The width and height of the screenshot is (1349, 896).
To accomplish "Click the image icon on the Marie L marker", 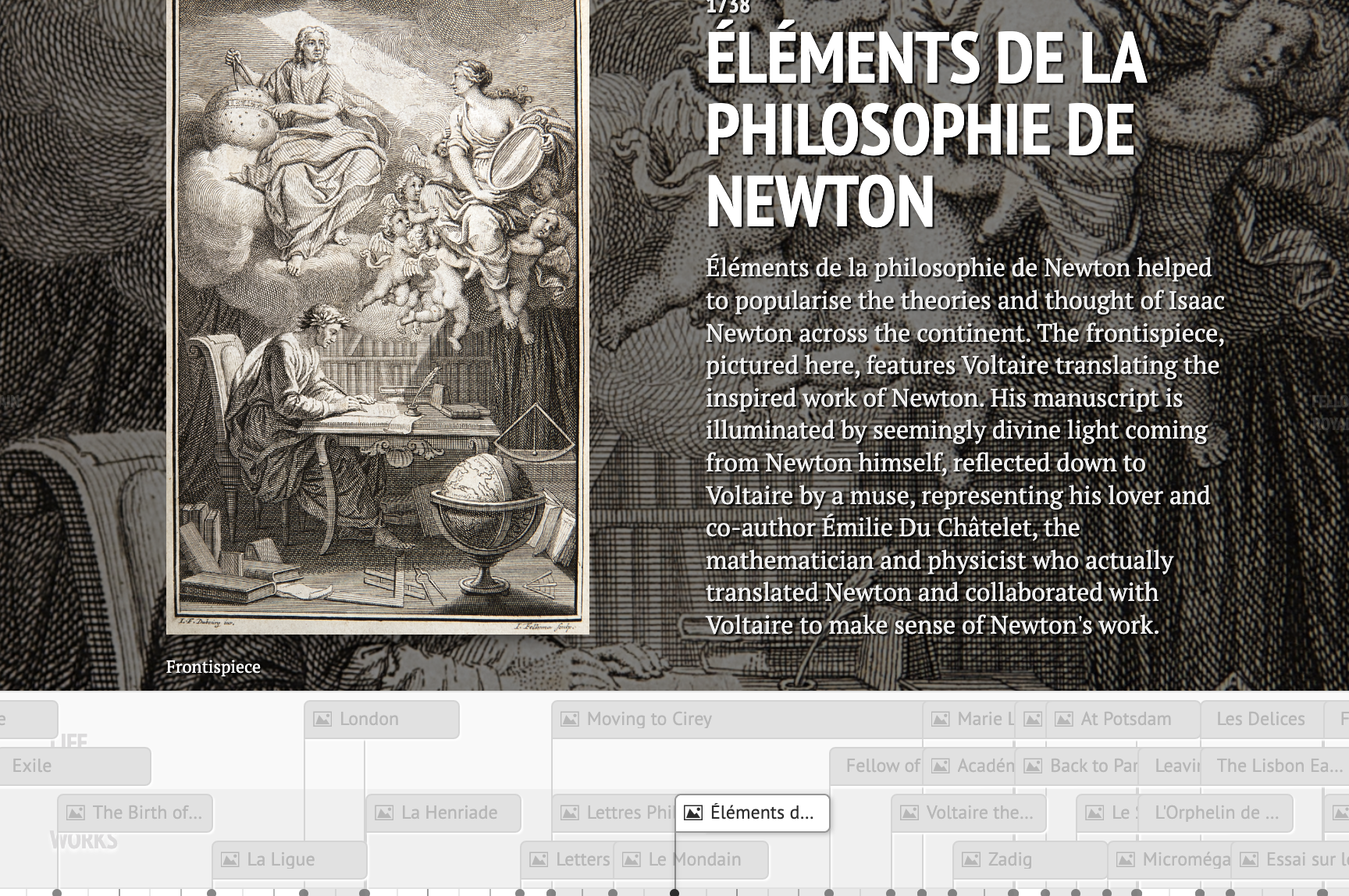I will click(941, 720).
